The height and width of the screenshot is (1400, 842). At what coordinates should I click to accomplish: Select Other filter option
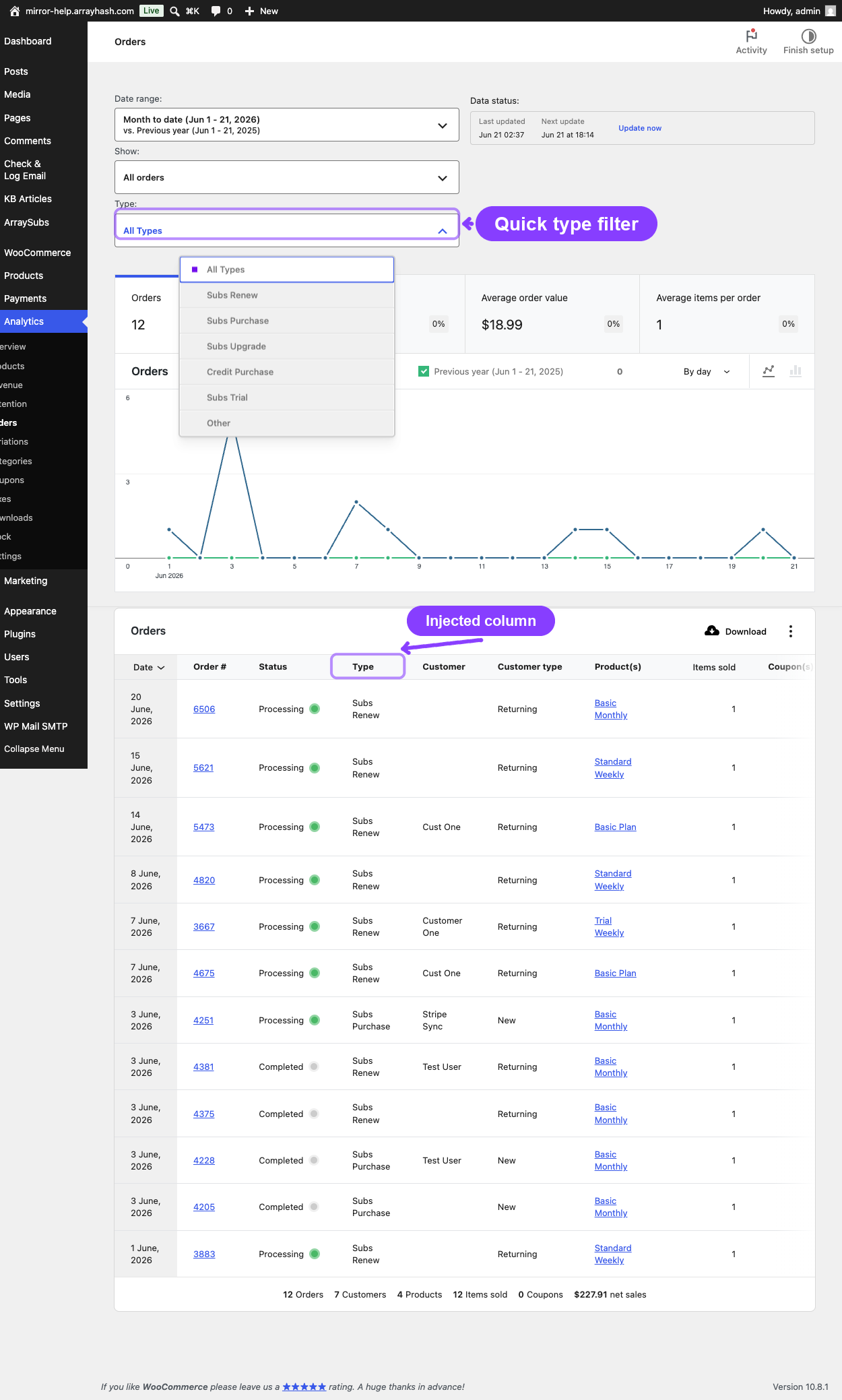click(x=287, y=423)
